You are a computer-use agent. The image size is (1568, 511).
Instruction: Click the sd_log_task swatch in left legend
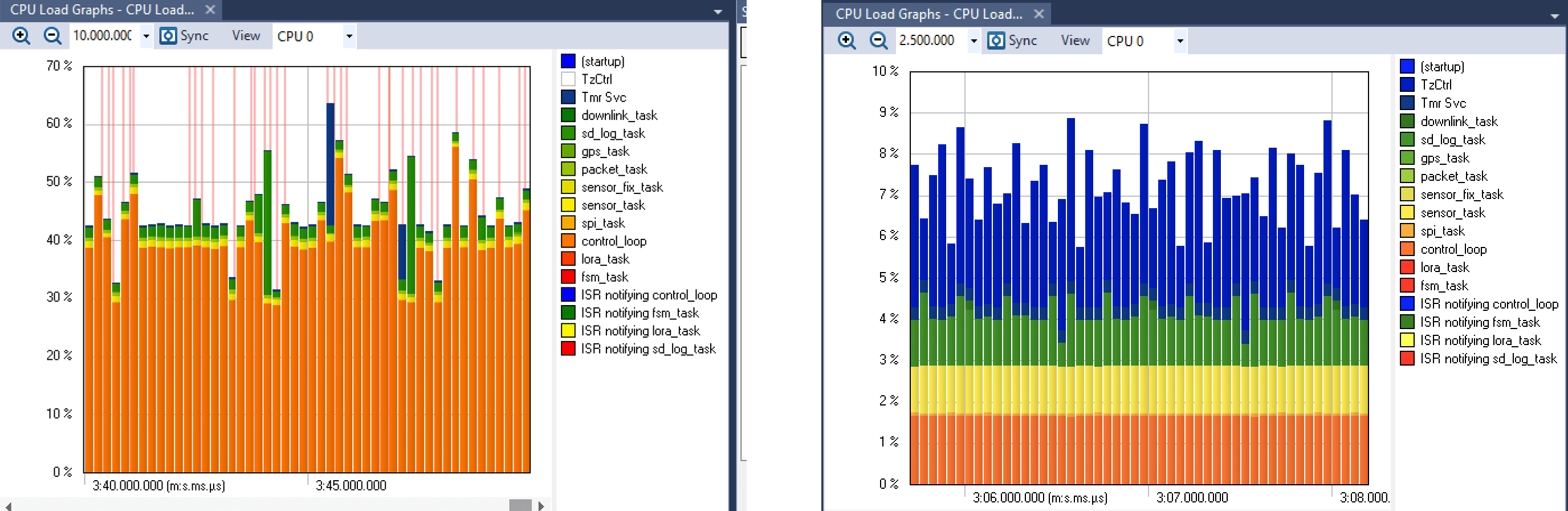click(568, 133)
